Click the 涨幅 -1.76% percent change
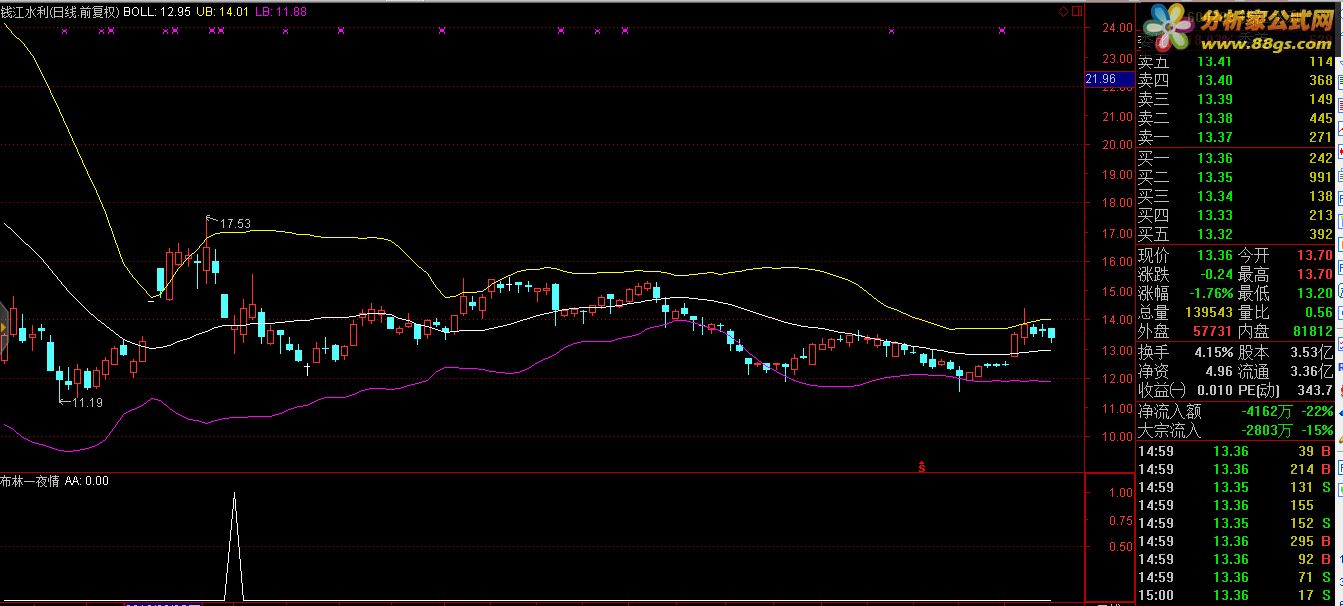1343x606 pixels. [1184, 294]
